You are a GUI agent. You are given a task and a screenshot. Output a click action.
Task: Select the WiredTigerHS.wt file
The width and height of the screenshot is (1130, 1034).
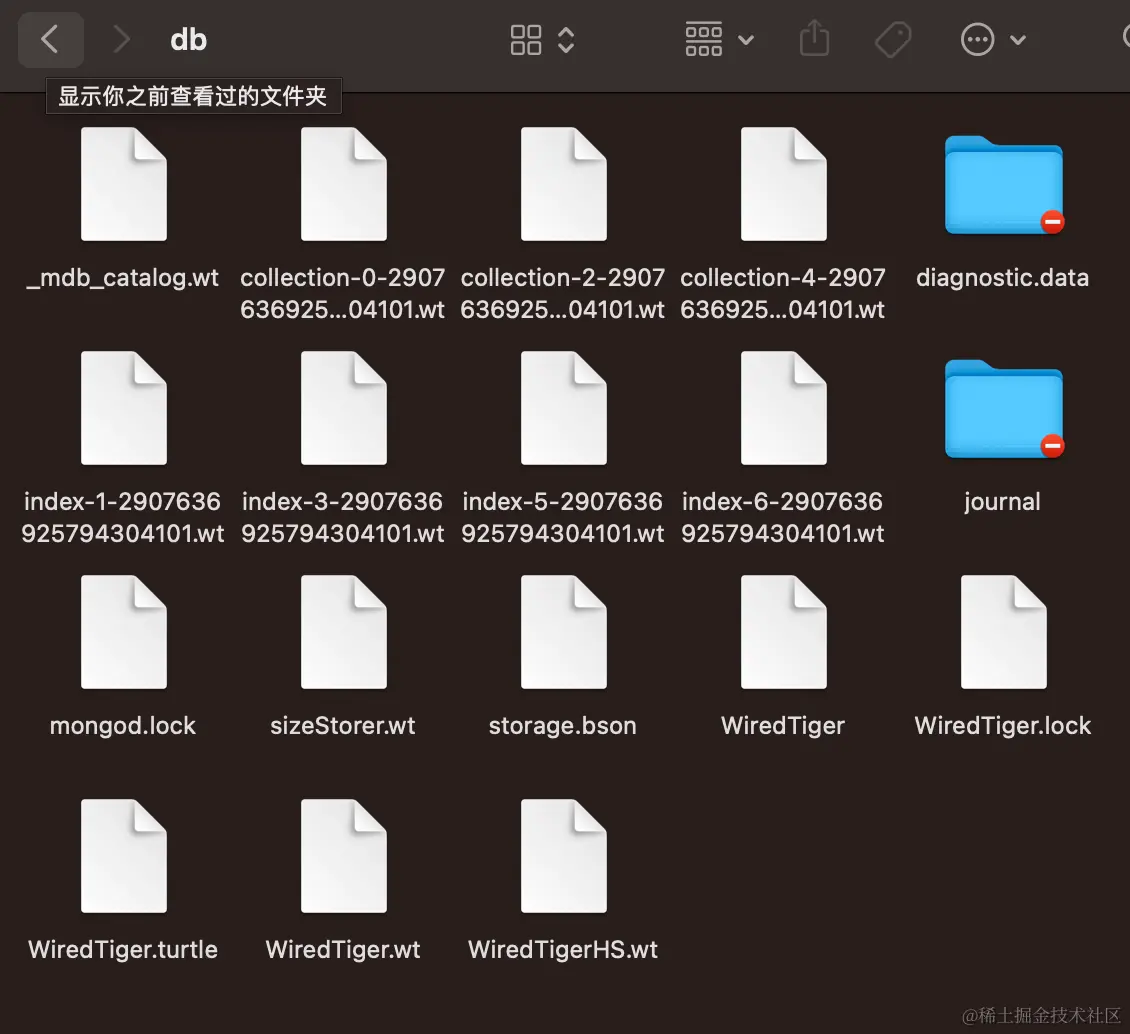[563, 856]
